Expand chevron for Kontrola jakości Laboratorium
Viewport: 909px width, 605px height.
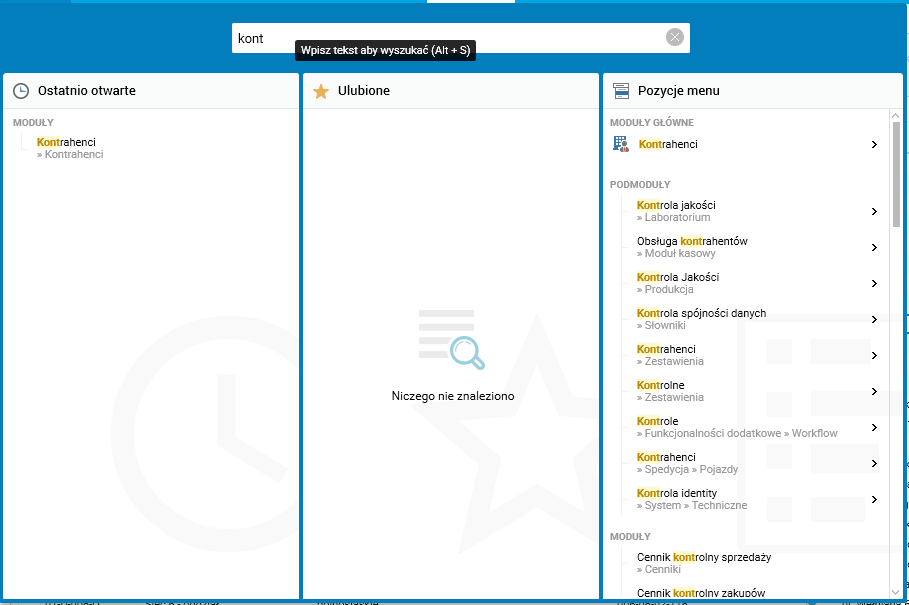[874, 212]
